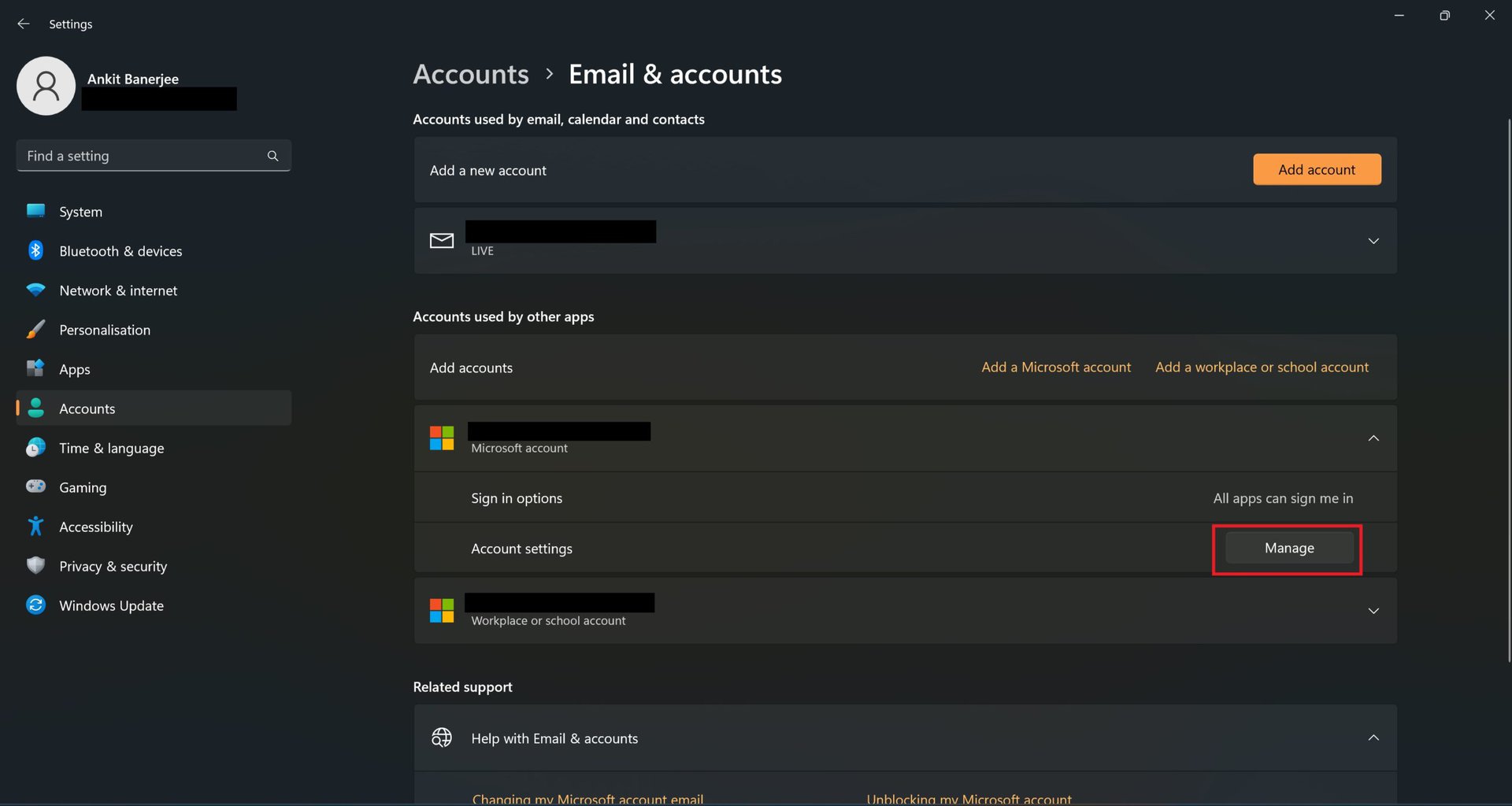1512x806 pixels.
Task: Click the Manage account settings button
Action: [1288, 548]
